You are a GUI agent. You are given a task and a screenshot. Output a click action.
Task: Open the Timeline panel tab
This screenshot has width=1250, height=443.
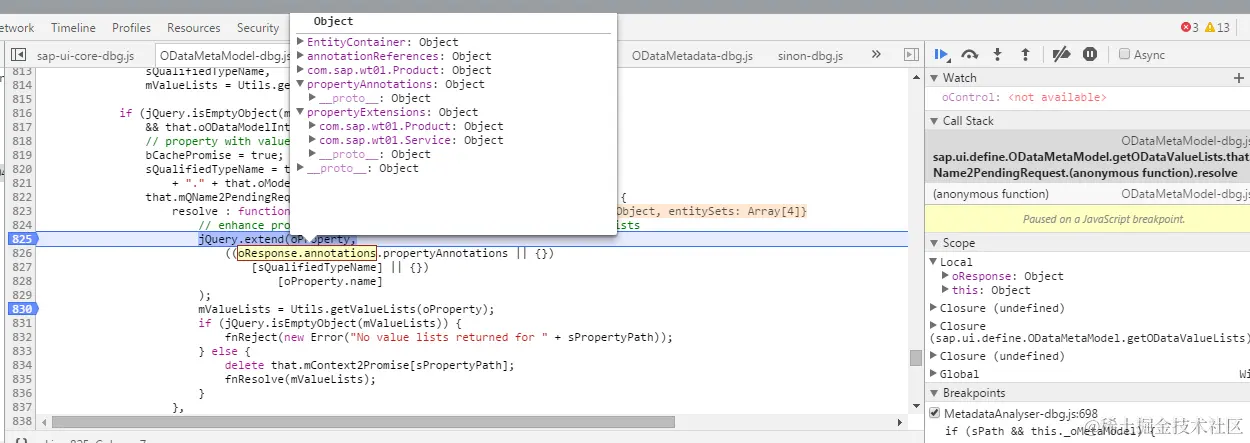point(73,28)
